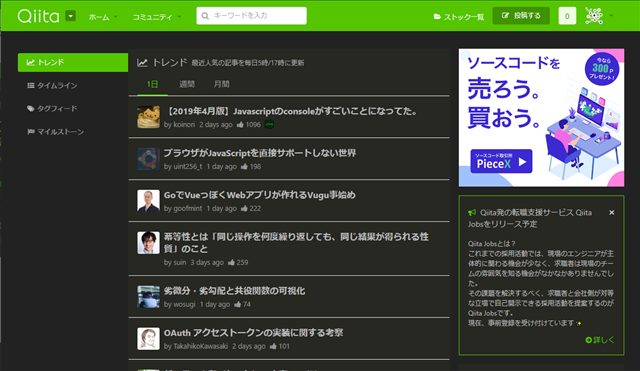Image resolution: width=640 pixels, height=371 pixels.
Task: Close the Qiita Jobs announcement box
Action: [x=611, y=213]
